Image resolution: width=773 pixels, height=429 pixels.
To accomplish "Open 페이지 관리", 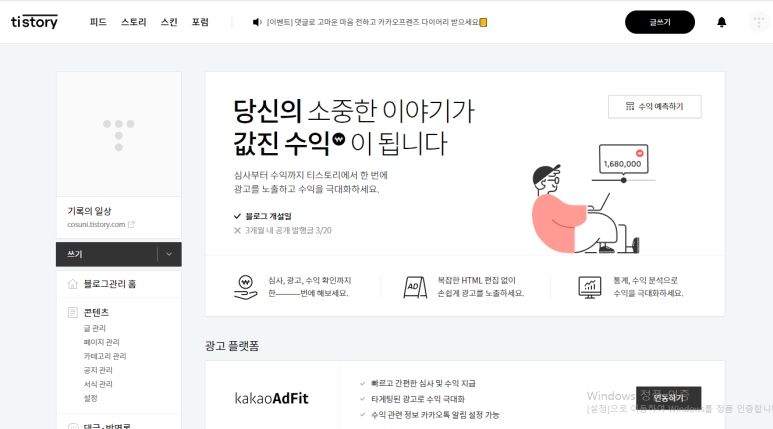I will click(x=102, y=342).
